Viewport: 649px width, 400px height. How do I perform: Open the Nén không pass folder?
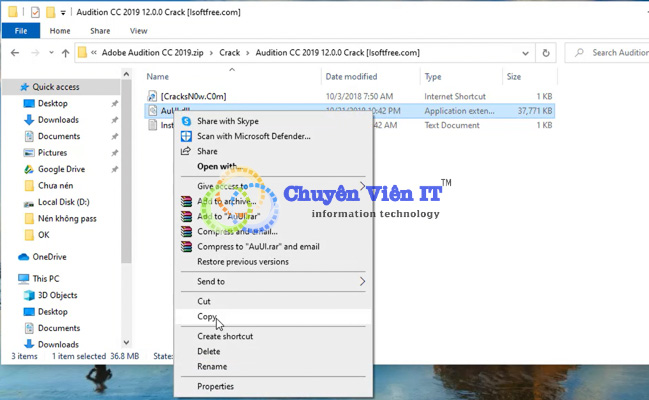pyautogui.click(x=67, y=219)
